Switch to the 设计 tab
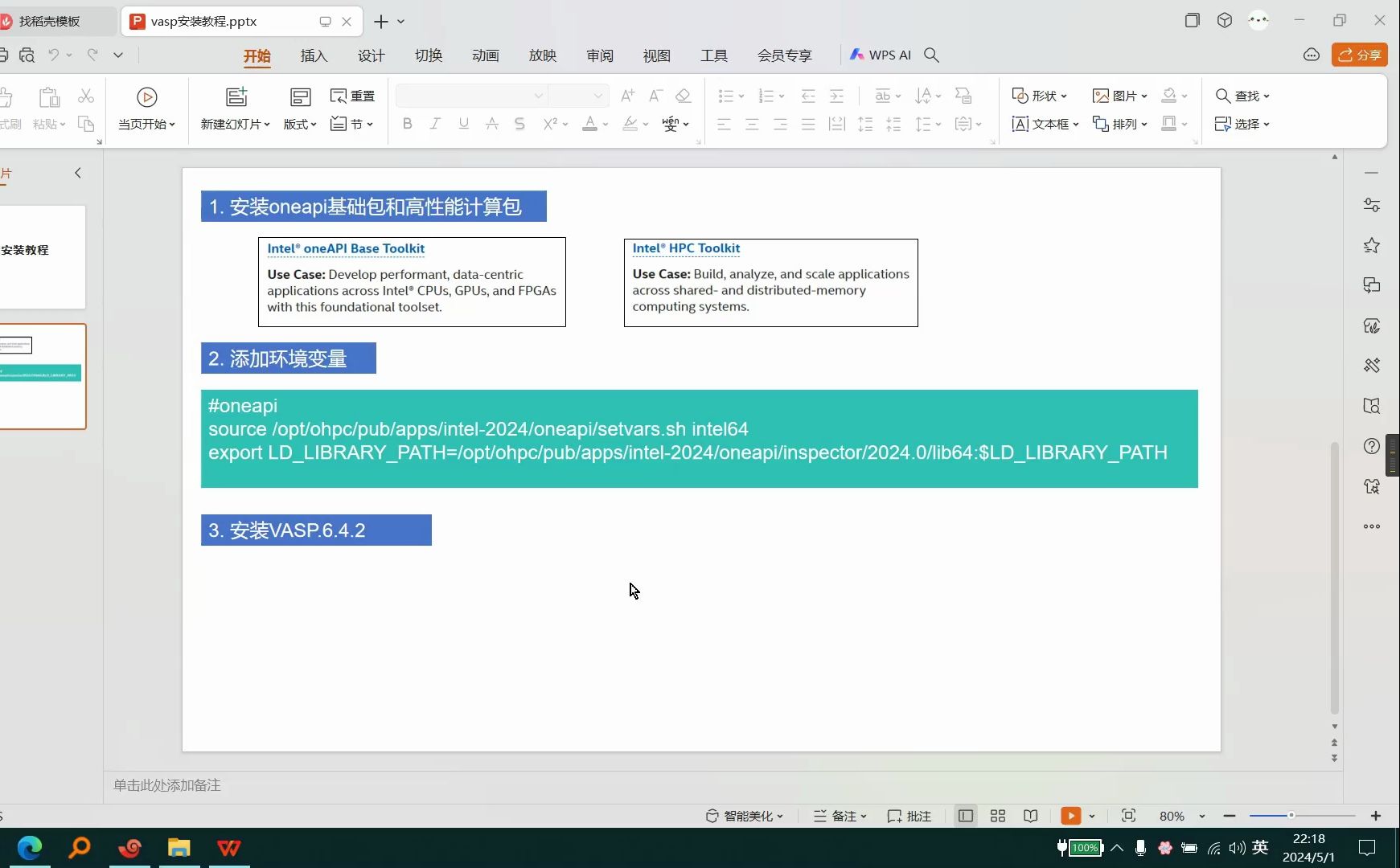 coord(371,55)
